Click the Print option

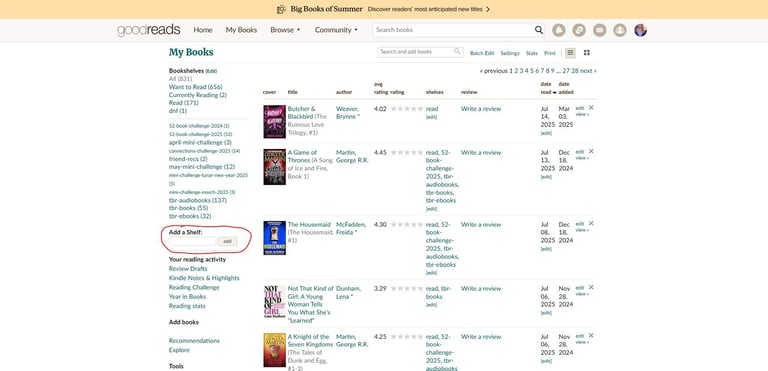pyautogui.click(x=550, y=53)
